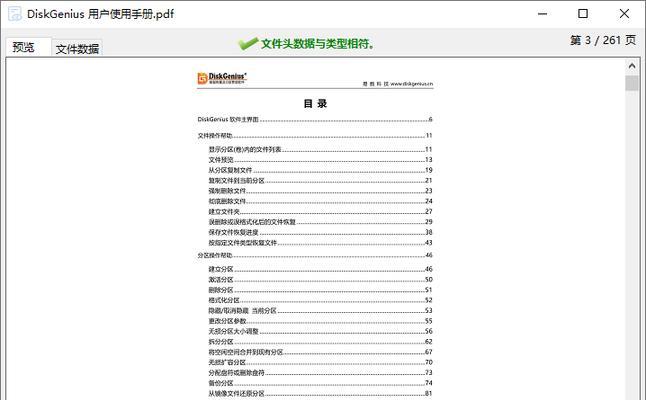646x400 pixels.
Task: Click the PDF file icon in title bar
Action: [x=15, y=14]
